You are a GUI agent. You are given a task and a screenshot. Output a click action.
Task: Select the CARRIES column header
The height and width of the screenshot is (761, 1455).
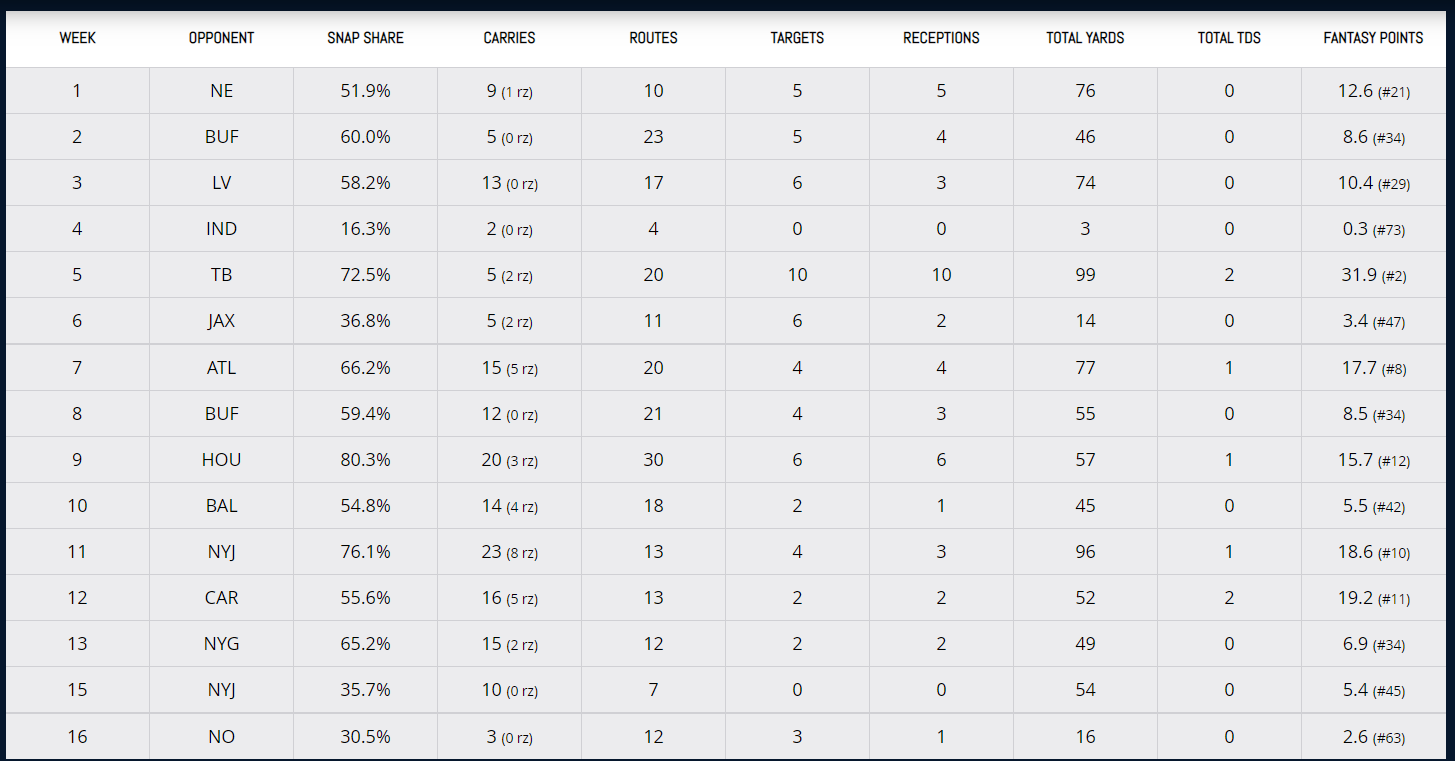509,38
